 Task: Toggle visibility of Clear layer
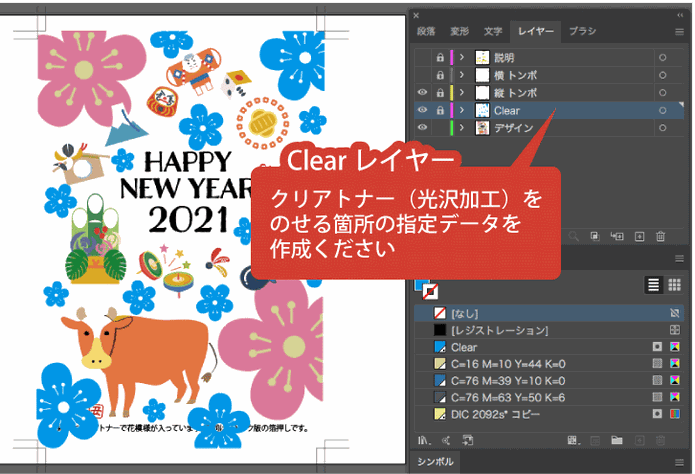coord(422,110)
